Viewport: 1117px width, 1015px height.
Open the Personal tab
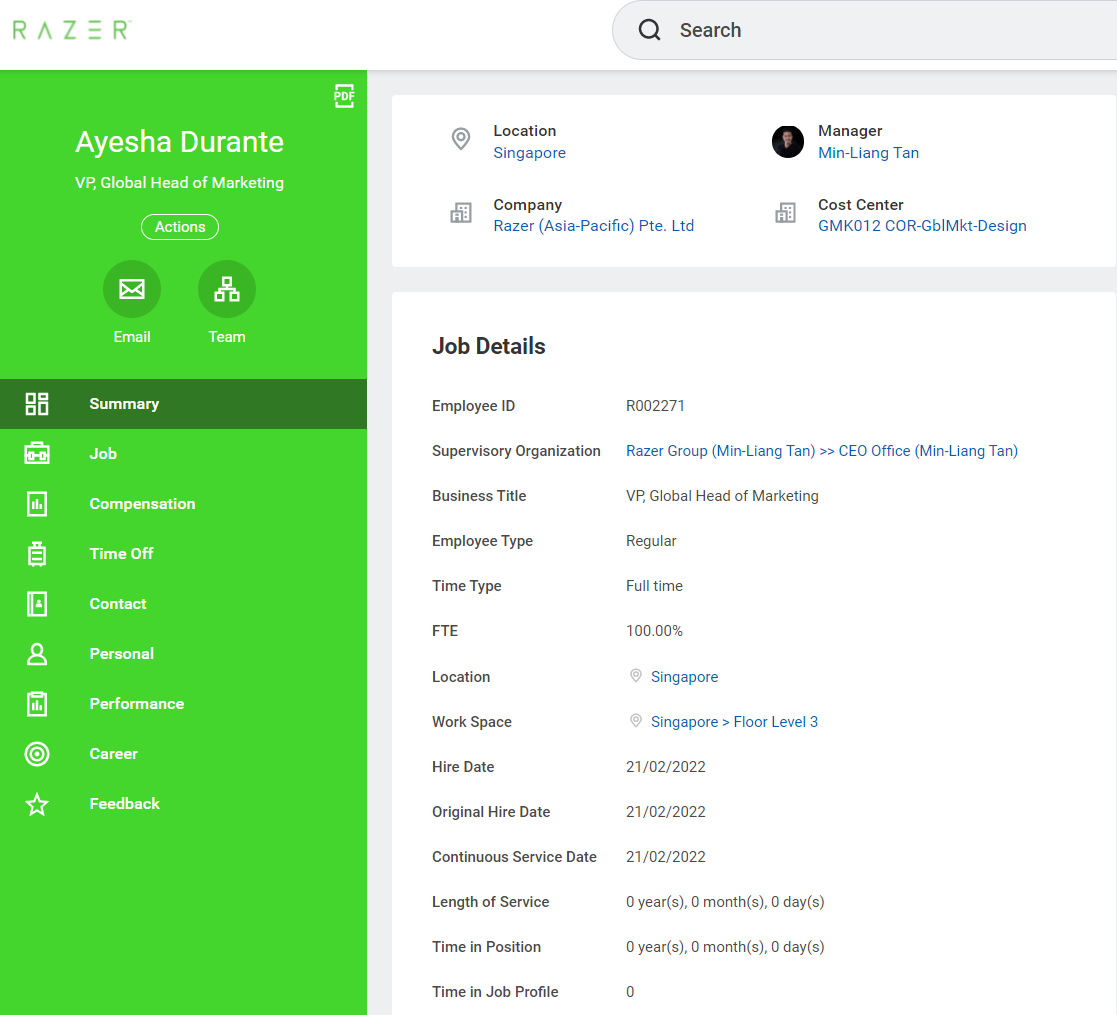(183, 654)
